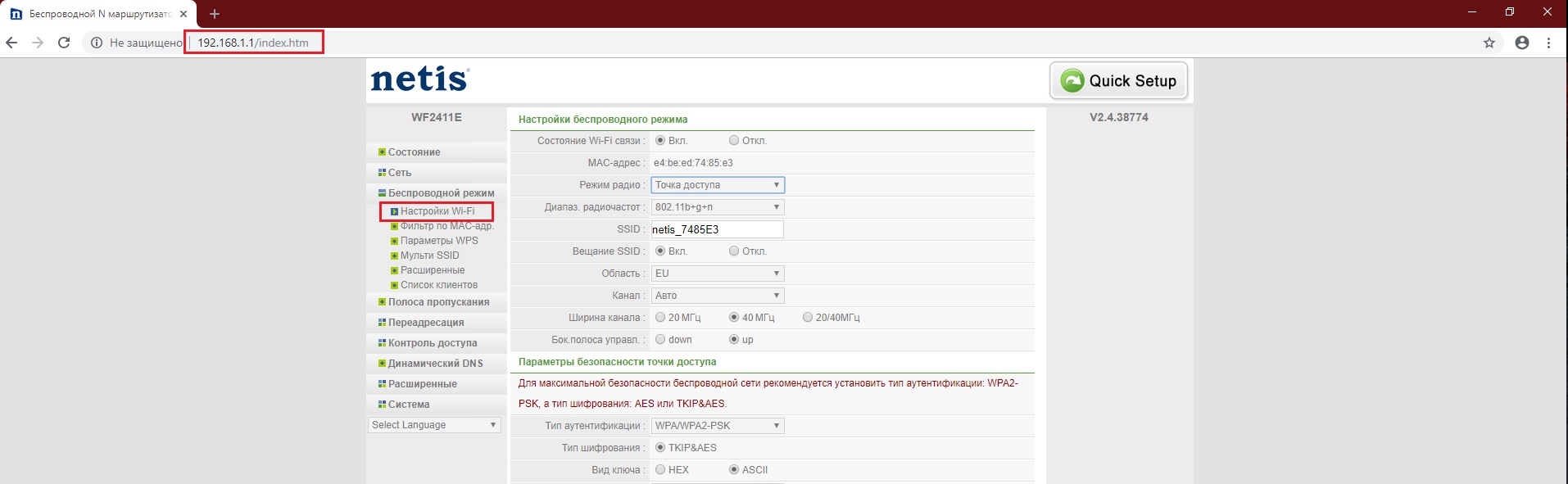Collapse the Беспроводной режим section
Viewport: 1568px width, 484px height.
coord(441,193)
